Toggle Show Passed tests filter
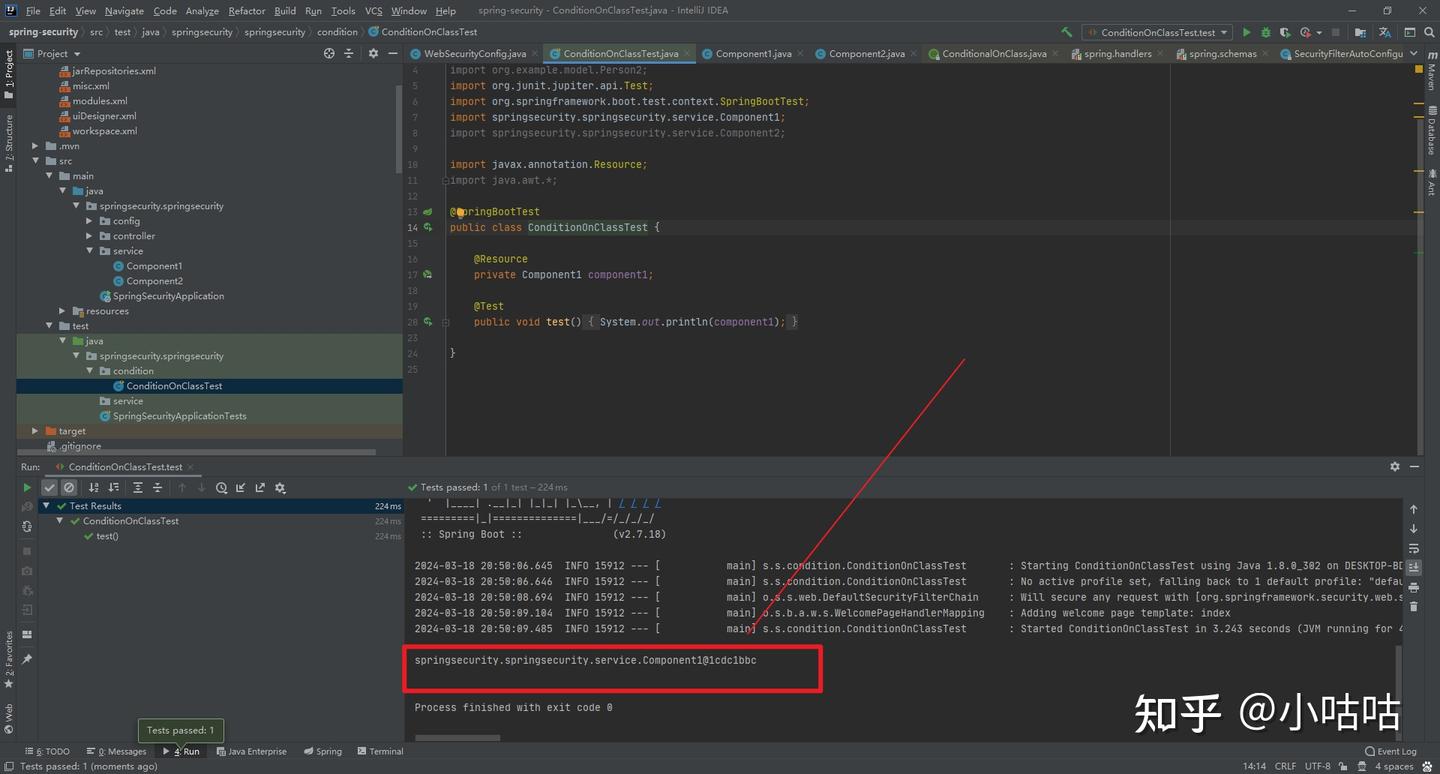This screenshot has height=774, width=1440. [x=49, y=488]
